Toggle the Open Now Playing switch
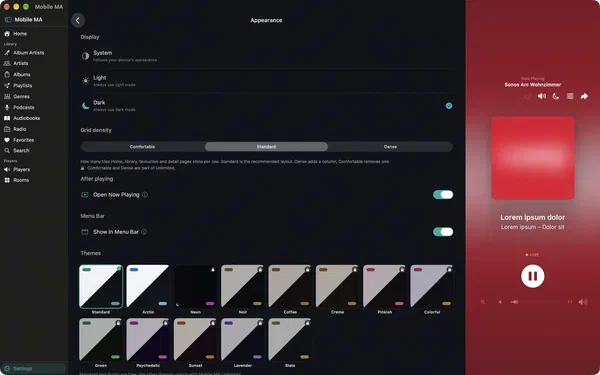The height and width of the screenshot is (375, 600). tap(443, 195)
